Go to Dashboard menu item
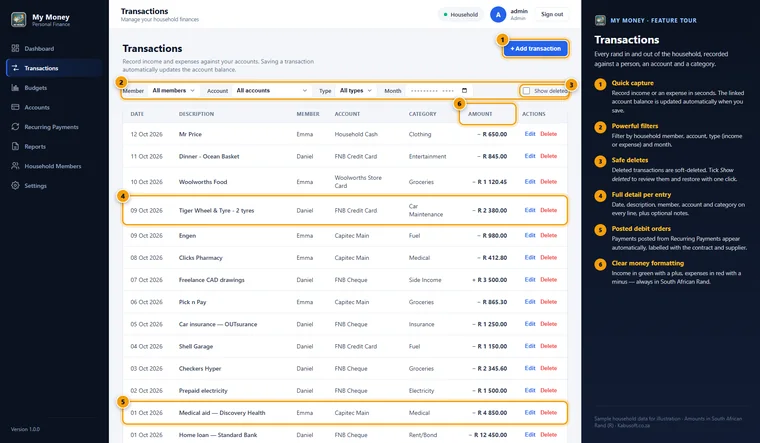Screen dimensions: 760x443 [54, 48]
